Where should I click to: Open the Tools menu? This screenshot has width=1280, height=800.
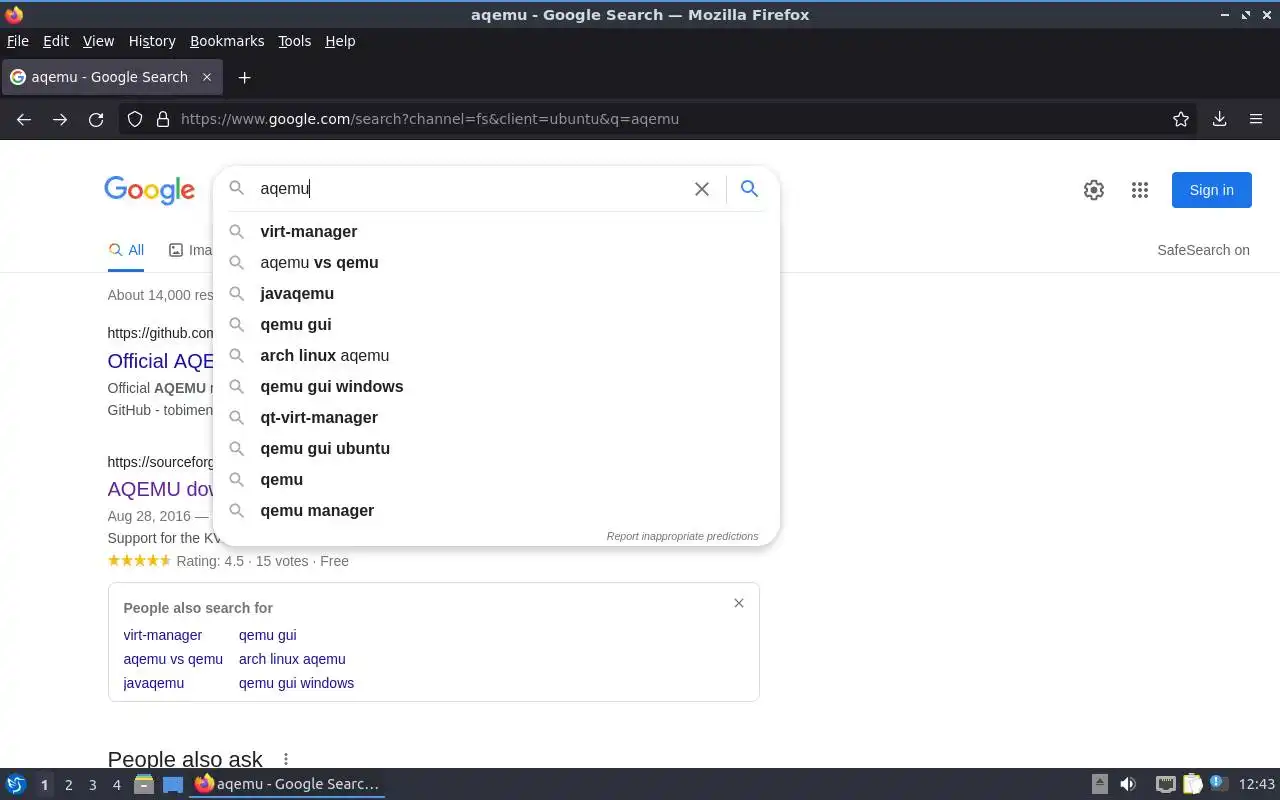[295, 41]
